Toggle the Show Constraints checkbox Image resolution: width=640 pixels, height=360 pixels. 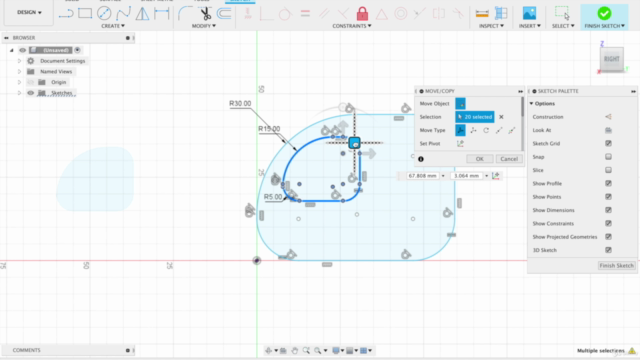(x=608, y=223)
